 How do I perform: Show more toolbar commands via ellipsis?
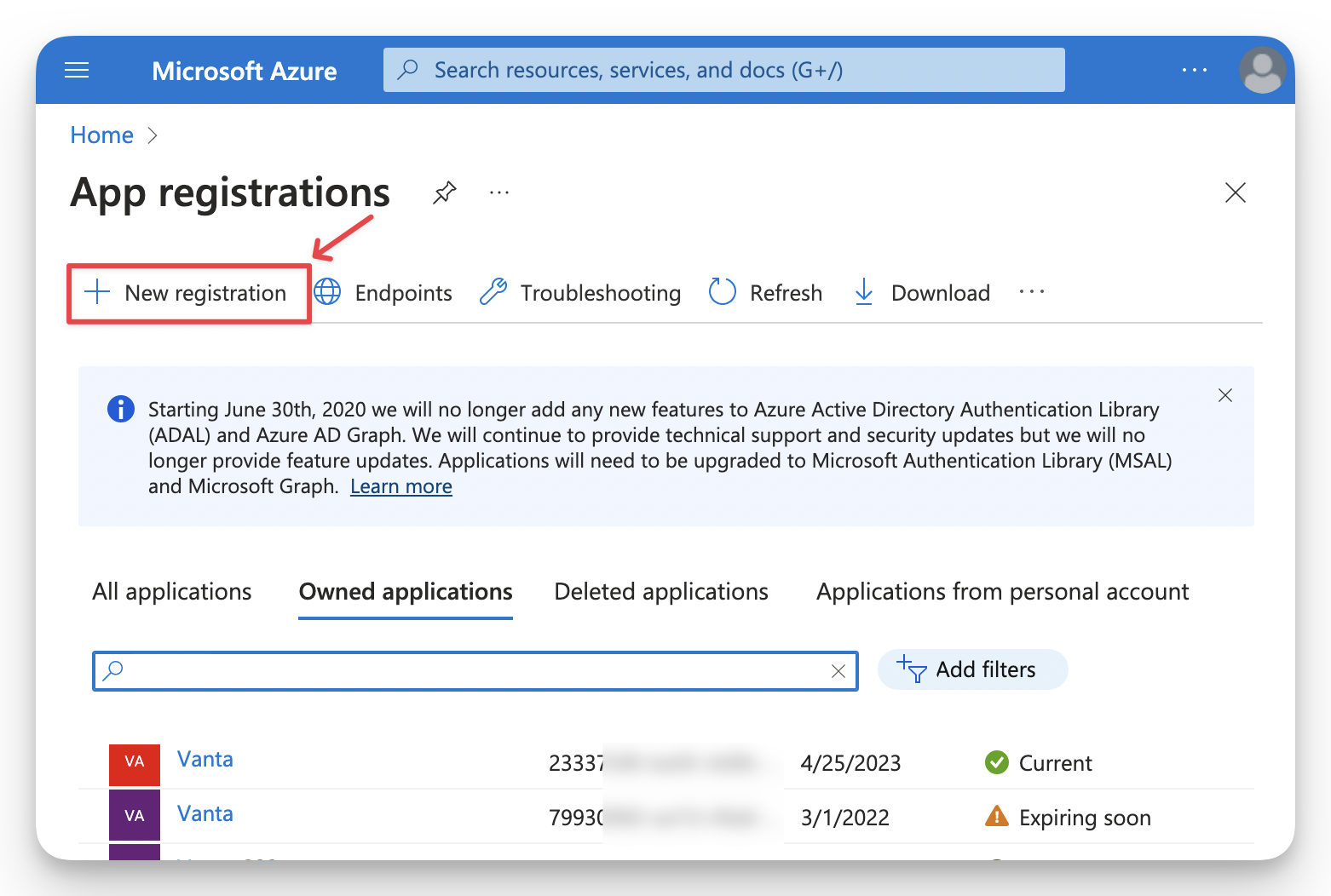coord(1032,292)
